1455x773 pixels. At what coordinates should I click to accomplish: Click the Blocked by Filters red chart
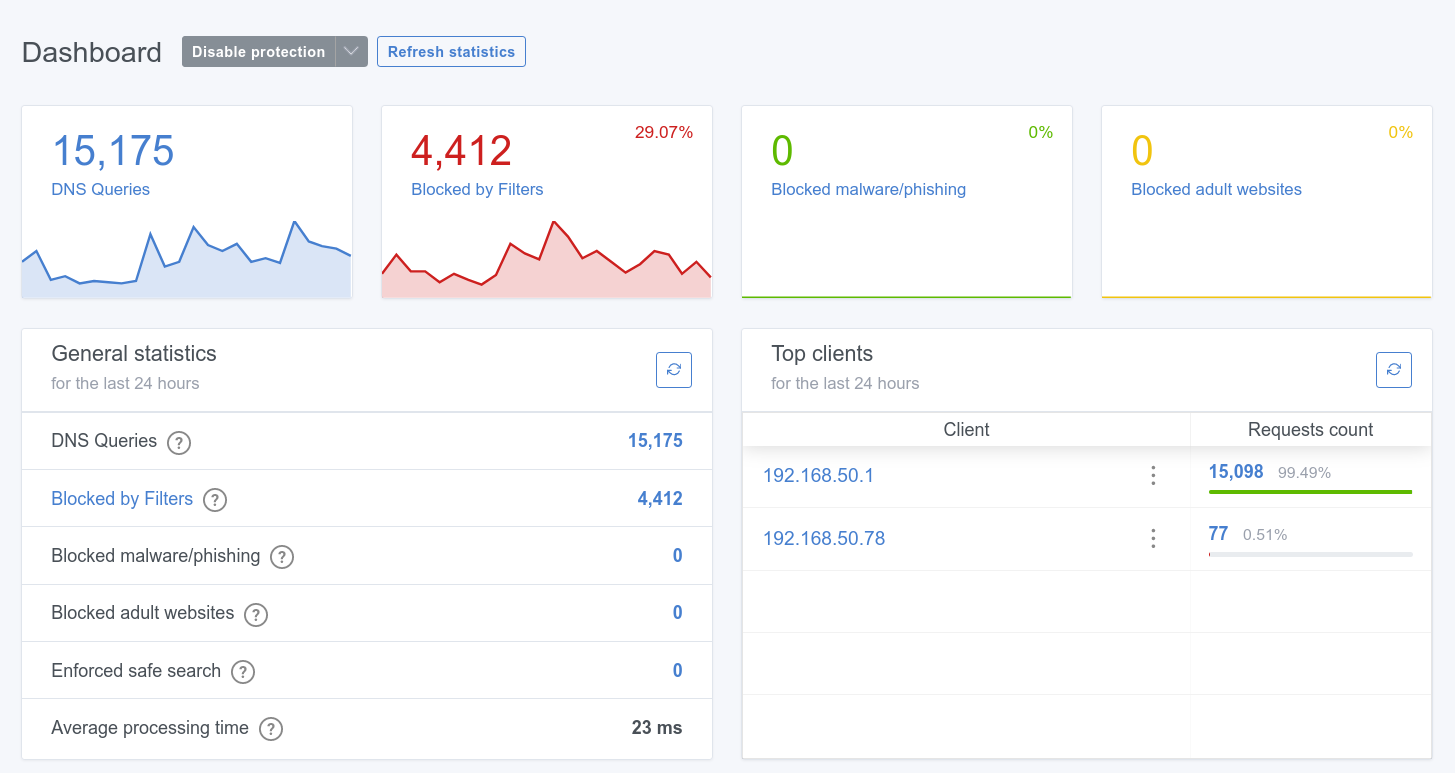tap(546, 259)
